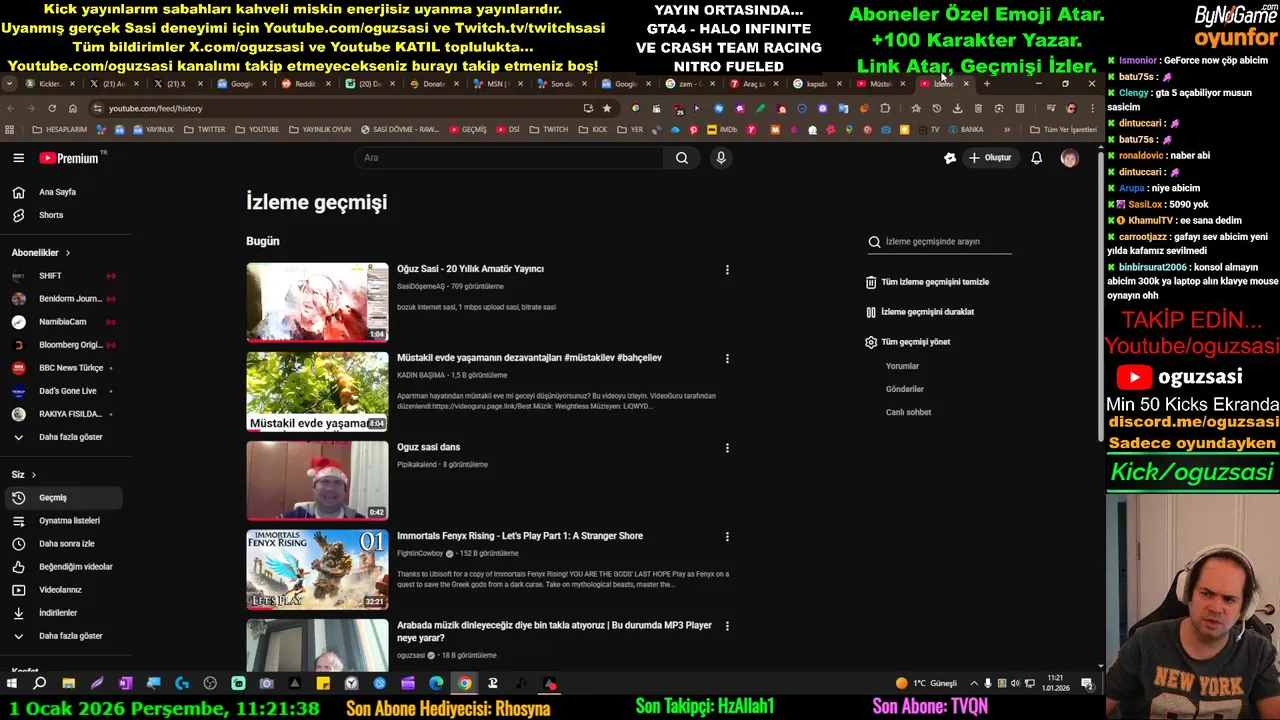Click the YouTube Premium logo
The width and height of the screenshot is (1280, 720).
[69, 158]
